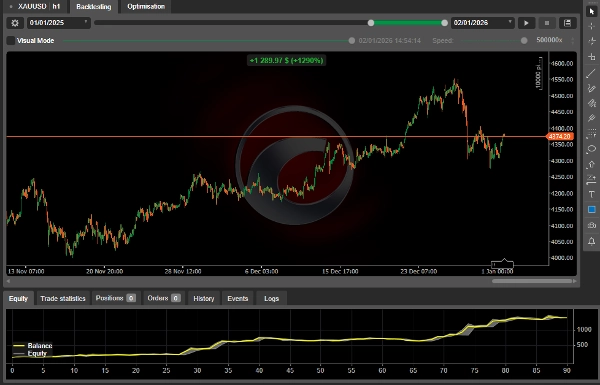Screen dimensions: 600x385
Task: Click the Balance legend entry
Action: [x=33, y=346]
